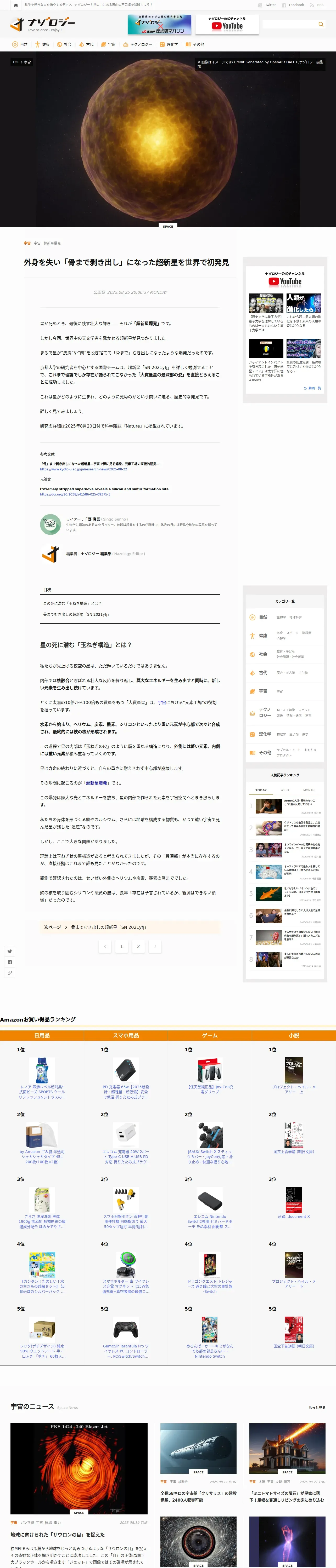Select the スマホ用品 Amazon ranking column header

(126, 1035)
